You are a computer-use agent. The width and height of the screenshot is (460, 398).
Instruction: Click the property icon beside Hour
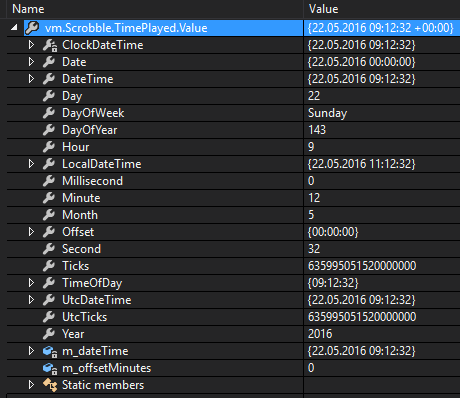tap(49, 147)
